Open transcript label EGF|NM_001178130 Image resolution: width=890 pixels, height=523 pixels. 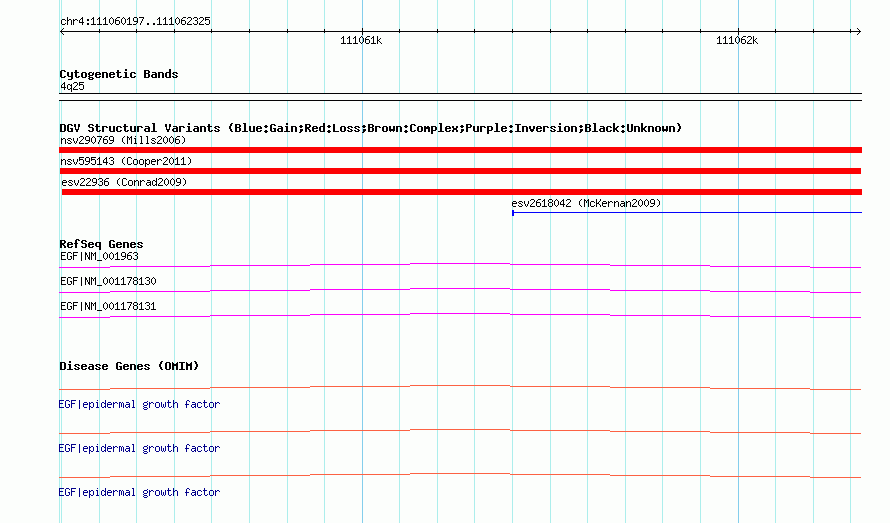[x=108, y=281]
